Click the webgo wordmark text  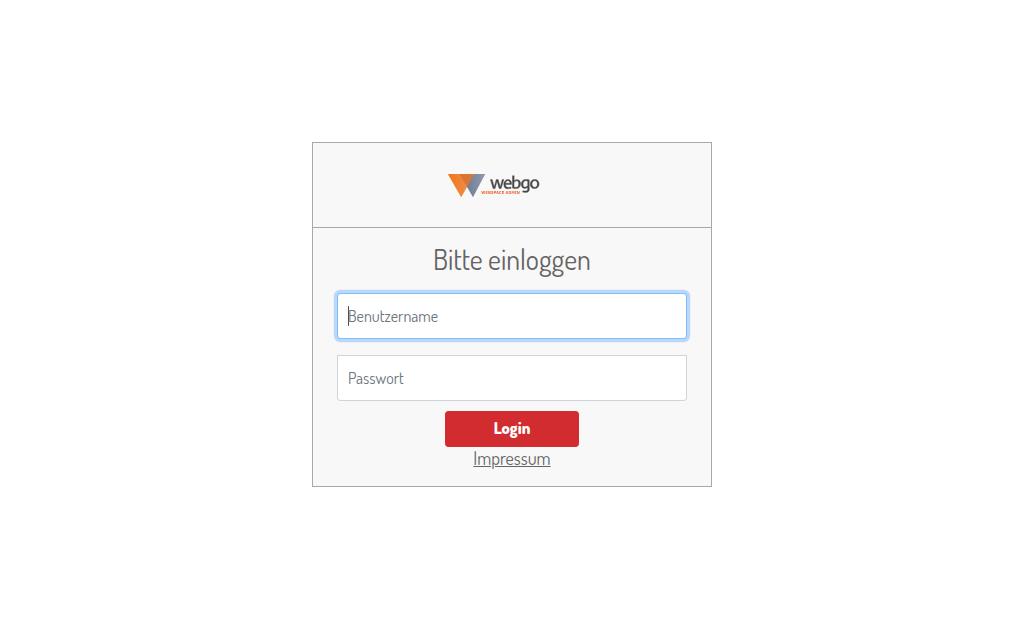coord(515,184)
